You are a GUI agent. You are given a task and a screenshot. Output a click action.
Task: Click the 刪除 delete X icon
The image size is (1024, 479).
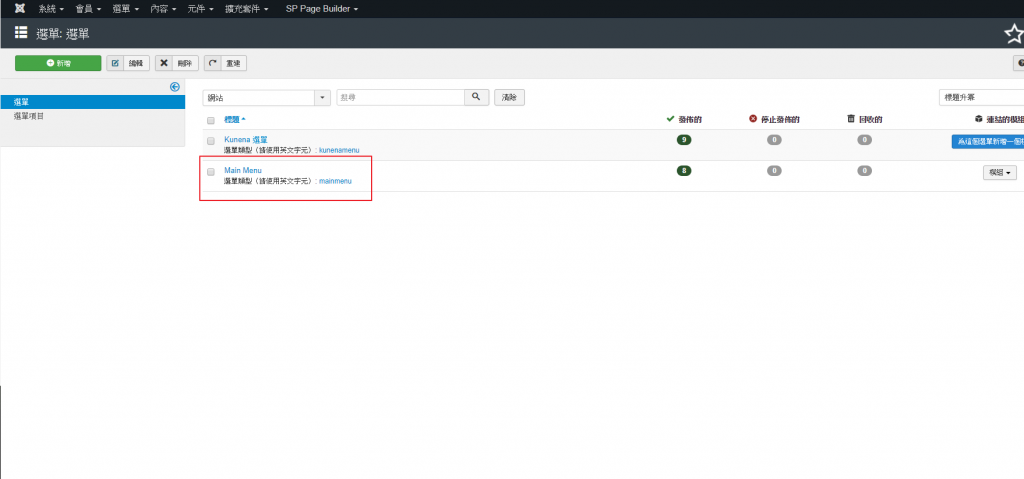pyautogui.click(x=164, y=63)
